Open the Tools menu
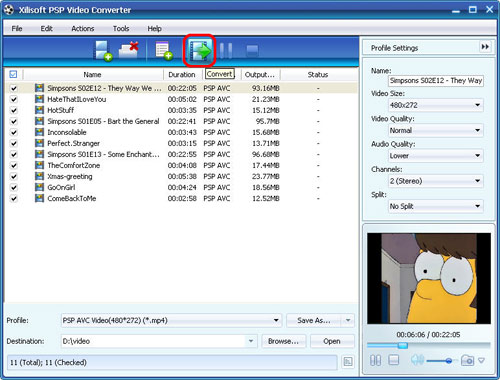The width and height of the screenshot is (500, 380). point(121,28)
